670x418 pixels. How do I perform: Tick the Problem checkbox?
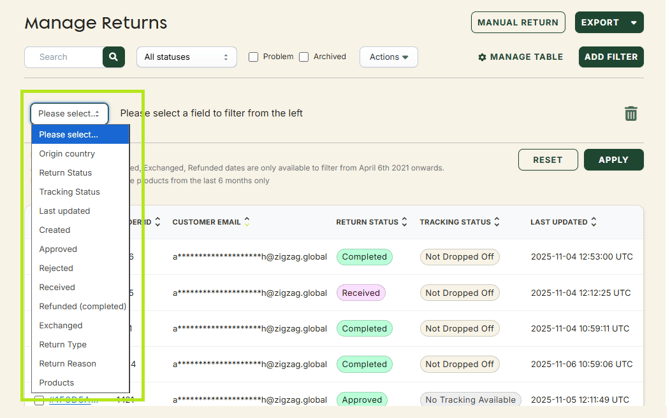(253, 57)
